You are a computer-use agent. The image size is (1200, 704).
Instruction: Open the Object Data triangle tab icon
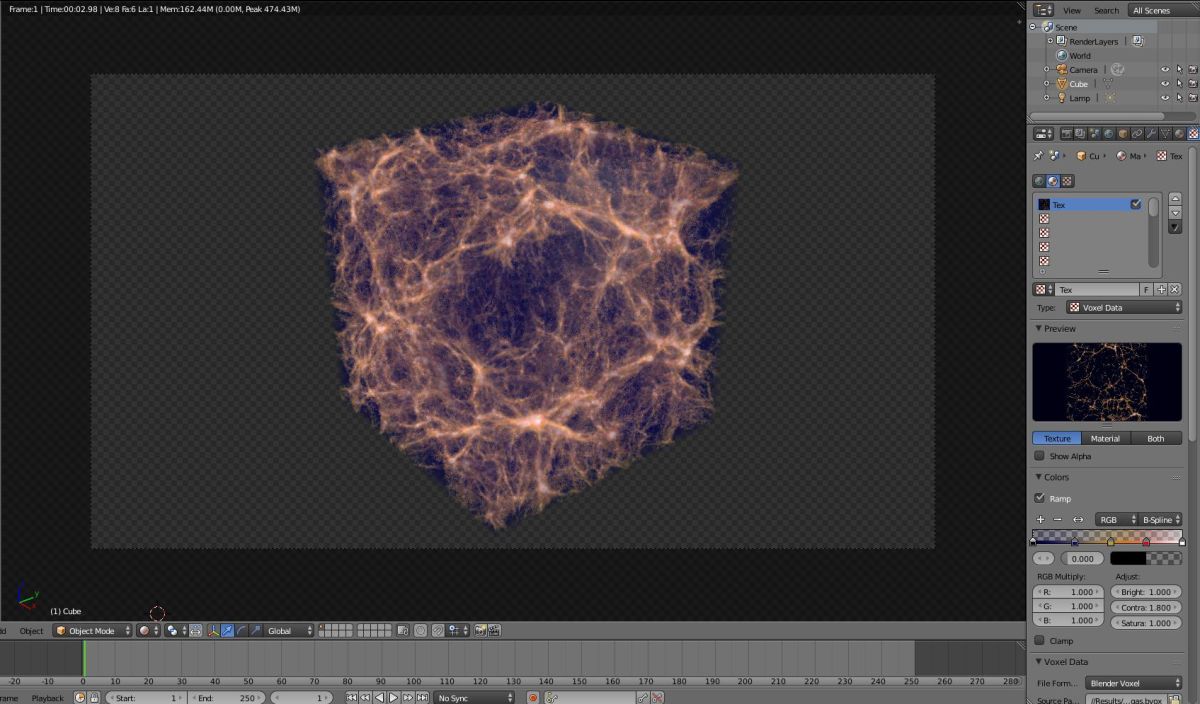tap(1165, 133)
